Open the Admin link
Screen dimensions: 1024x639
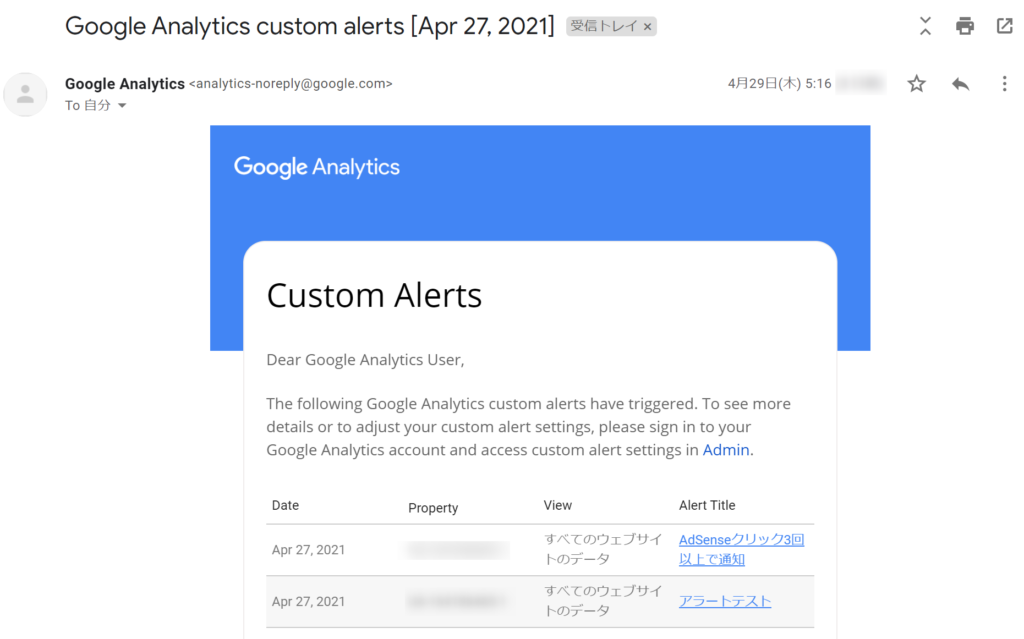pos(726,450)
